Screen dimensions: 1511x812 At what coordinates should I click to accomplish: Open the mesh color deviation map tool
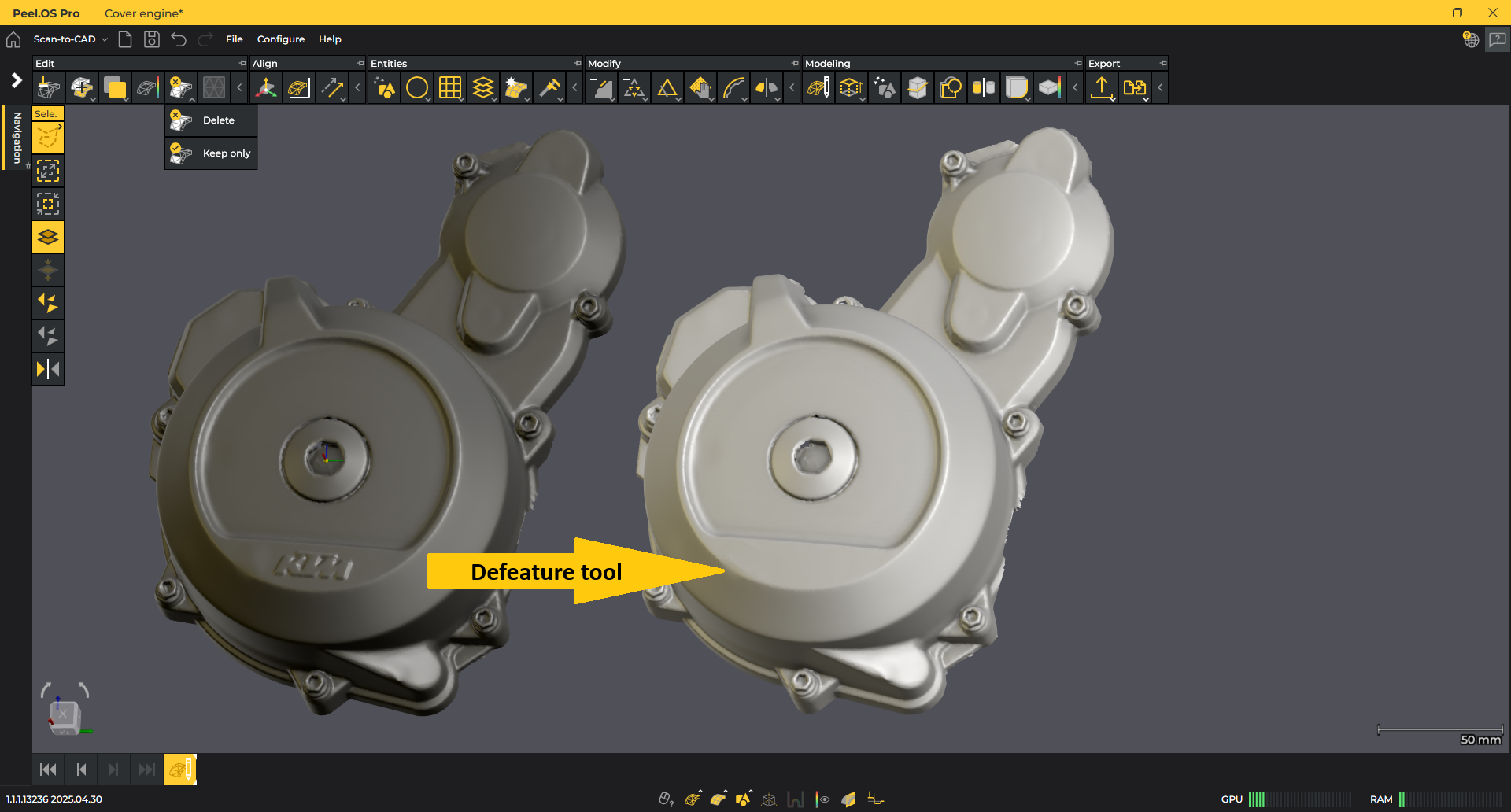click(147, 88)
